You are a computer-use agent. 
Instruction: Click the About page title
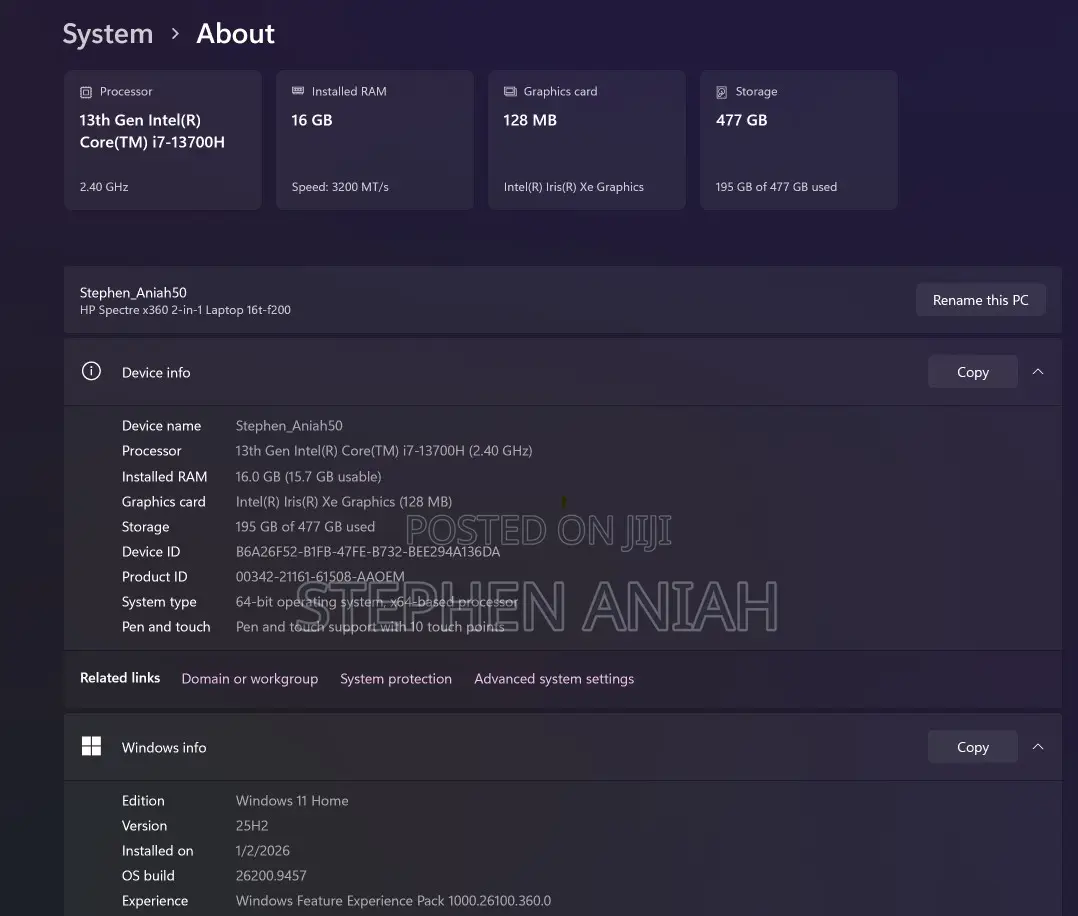click(x=236, y=34)
